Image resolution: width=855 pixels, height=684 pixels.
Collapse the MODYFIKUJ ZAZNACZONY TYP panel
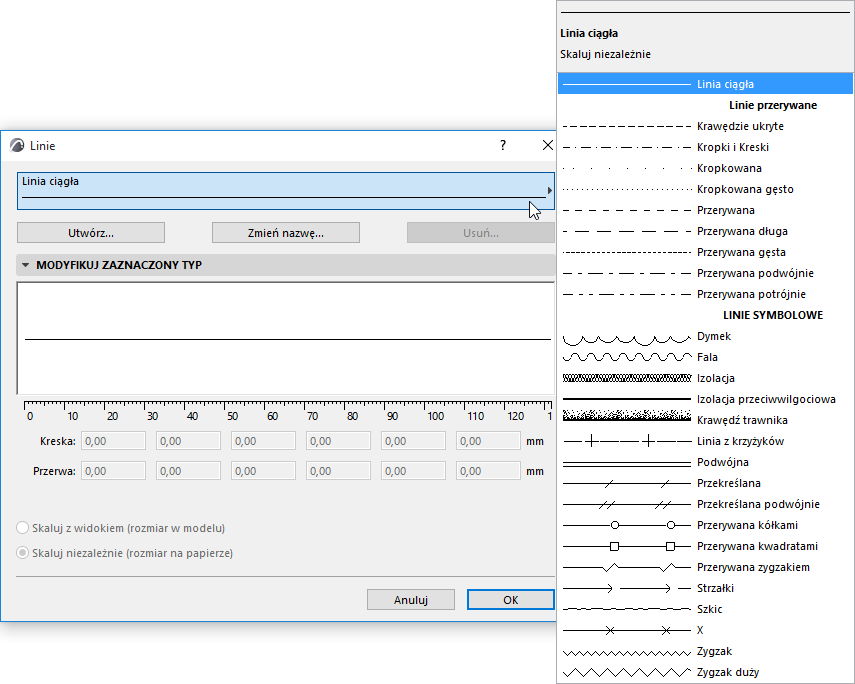(x=25, y=265)
